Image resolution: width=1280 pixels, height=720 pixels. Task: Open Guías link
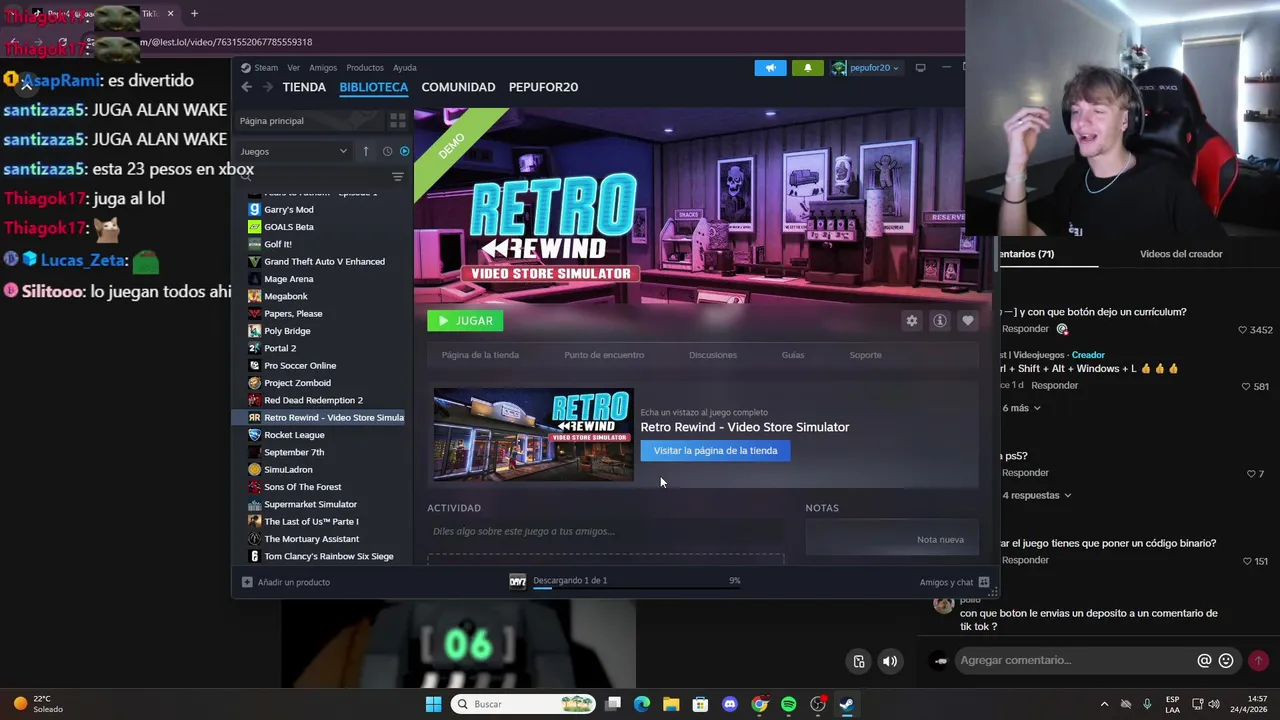(793, 355)
